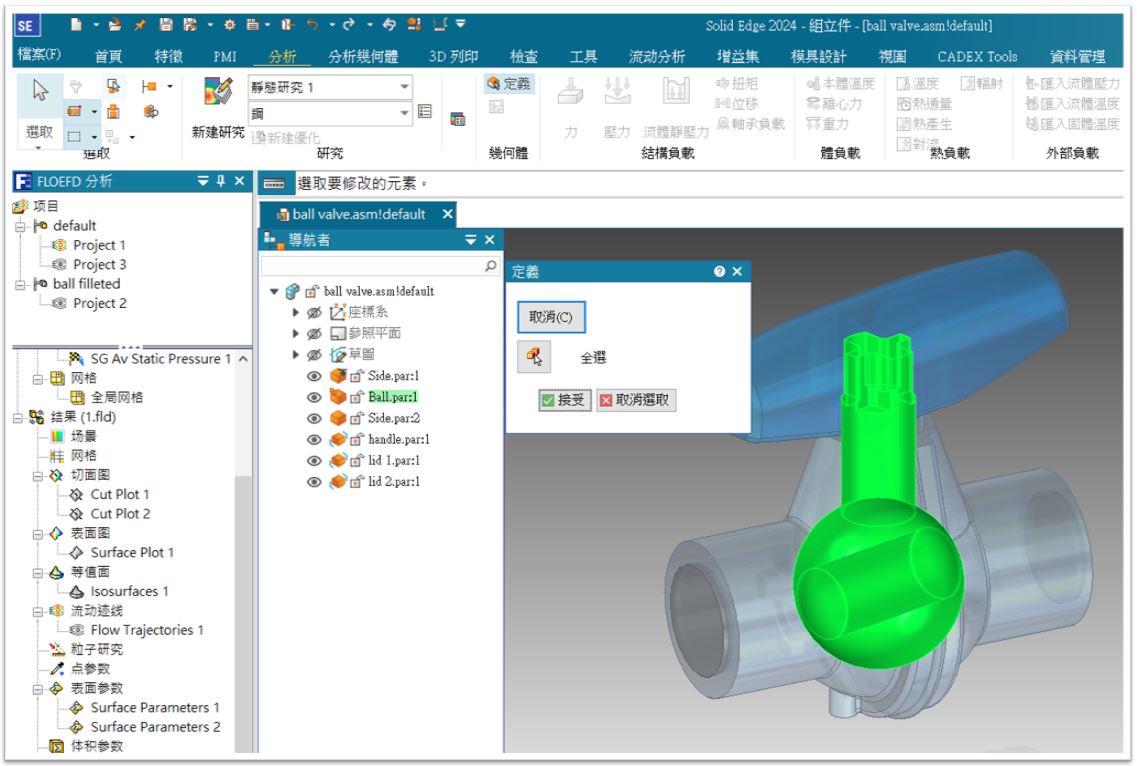The height and width of the screenshot is (766, 1137).
Task: Open the 首頁 Home ribbon tab
Action: pos(109,57)
